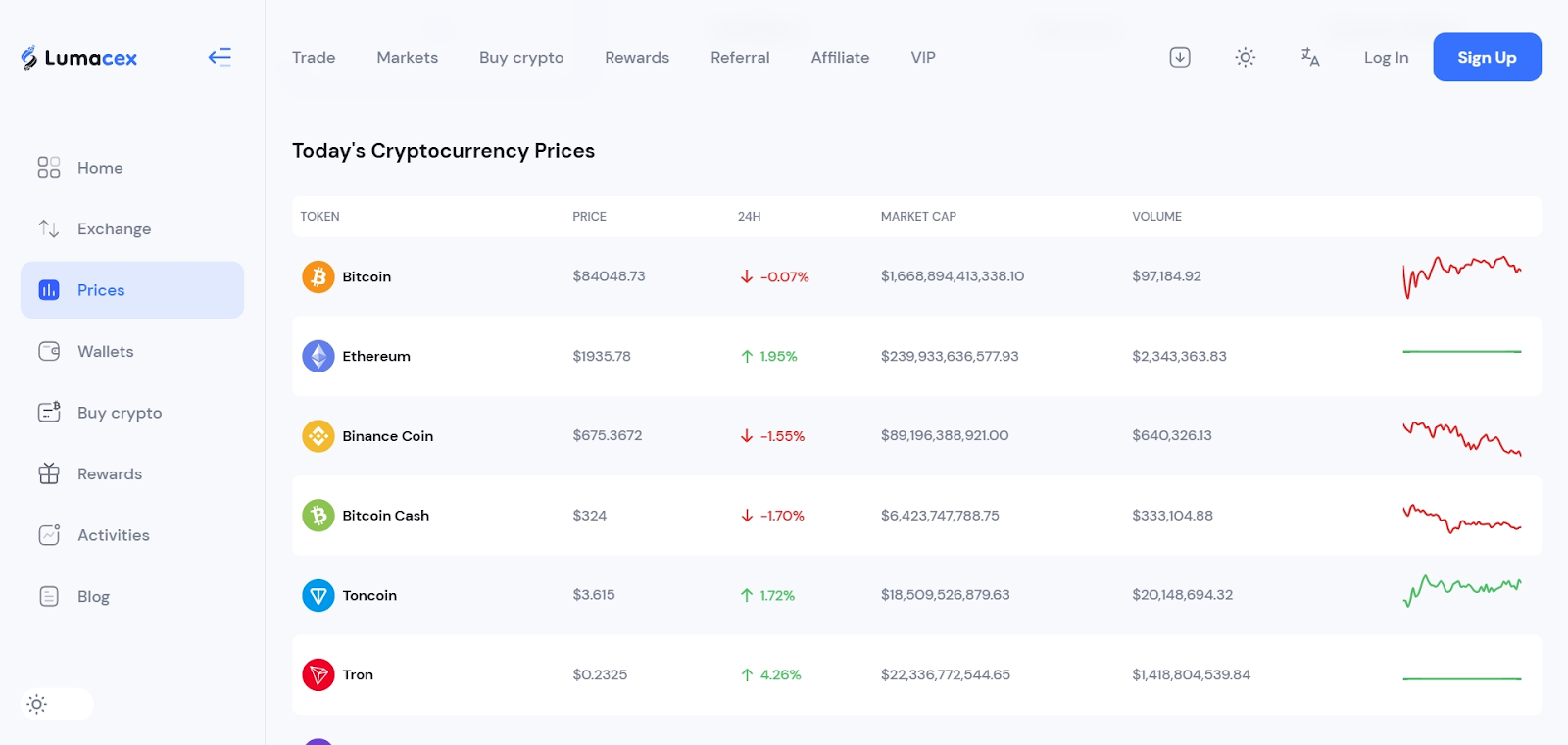Toggle theme with header sun icon
1568x745 pixels.
click(1245, 57)
